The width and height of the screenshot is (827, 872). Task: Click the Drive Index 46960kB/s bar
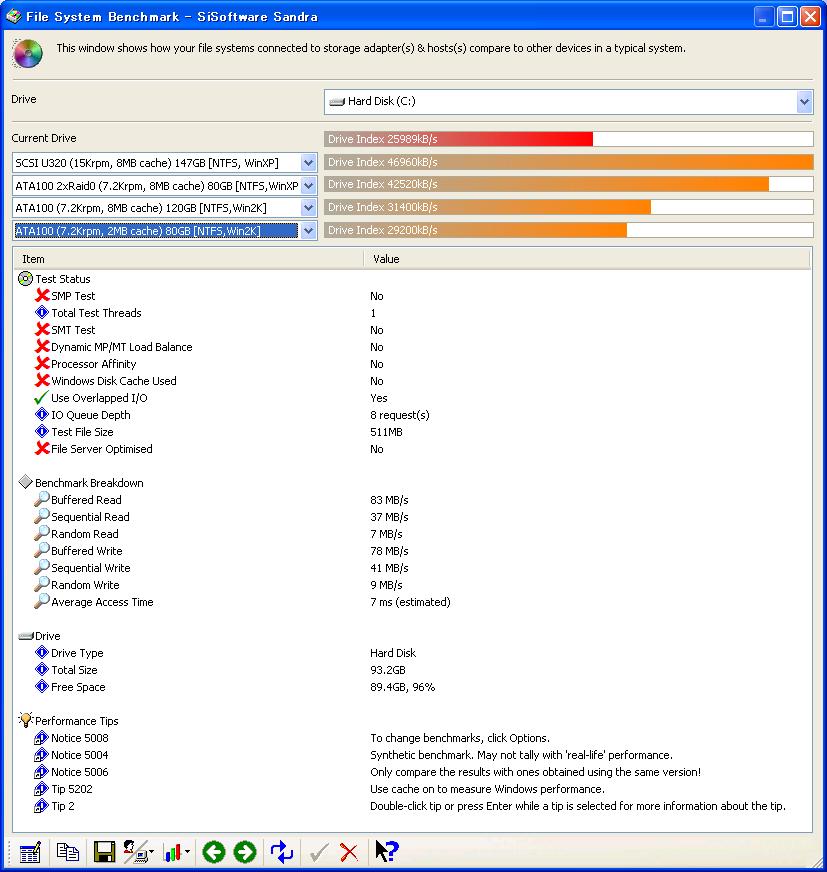tap(568, 162)
